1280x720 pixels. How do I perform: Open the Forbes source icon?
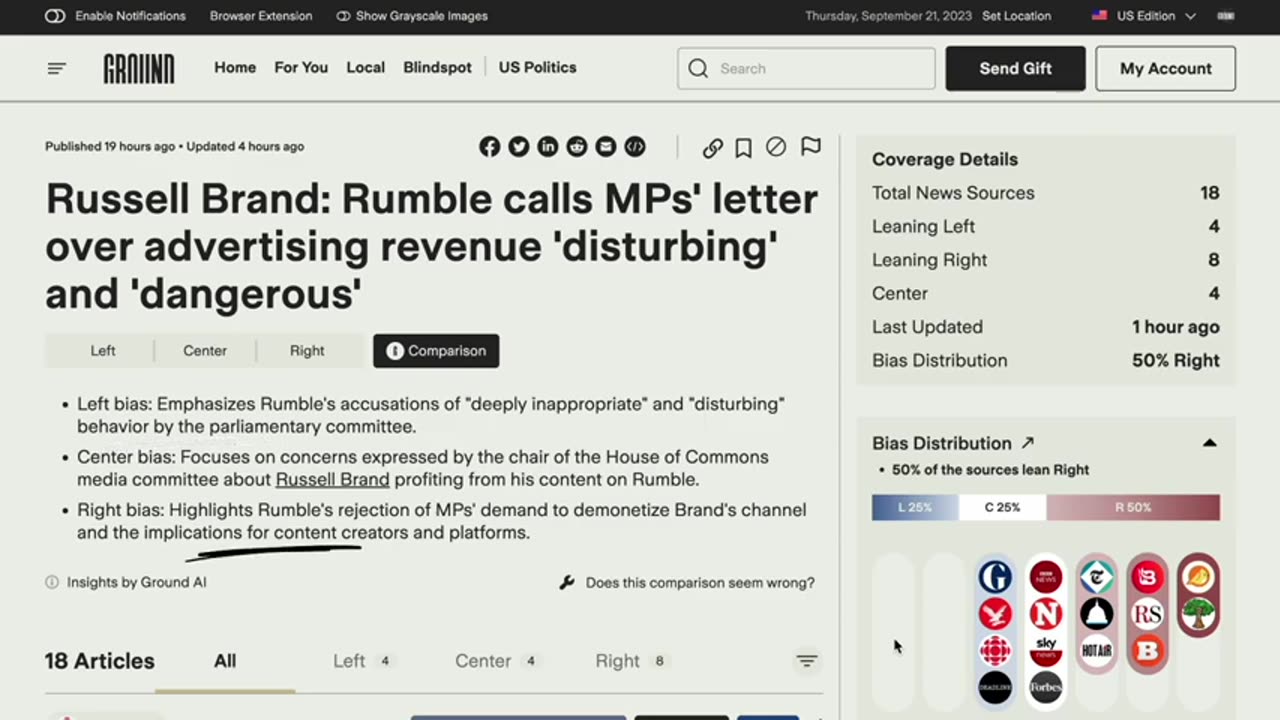pyautogui.click(x=1046, y=687)
